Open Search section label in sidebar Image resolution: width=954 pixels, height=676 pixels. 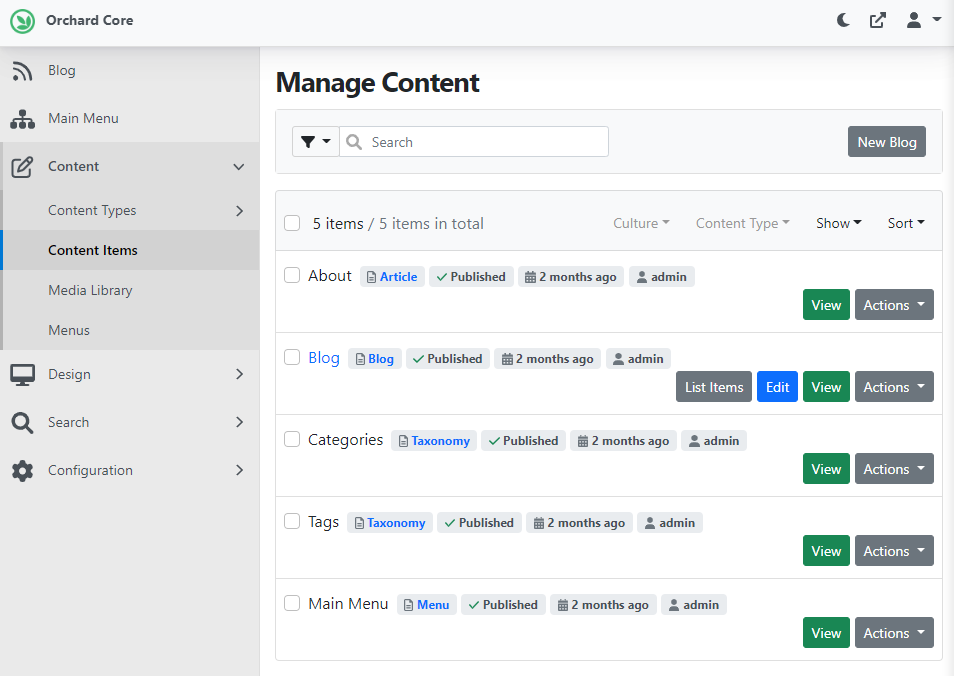pyautogui.click(x=68, y=422)
